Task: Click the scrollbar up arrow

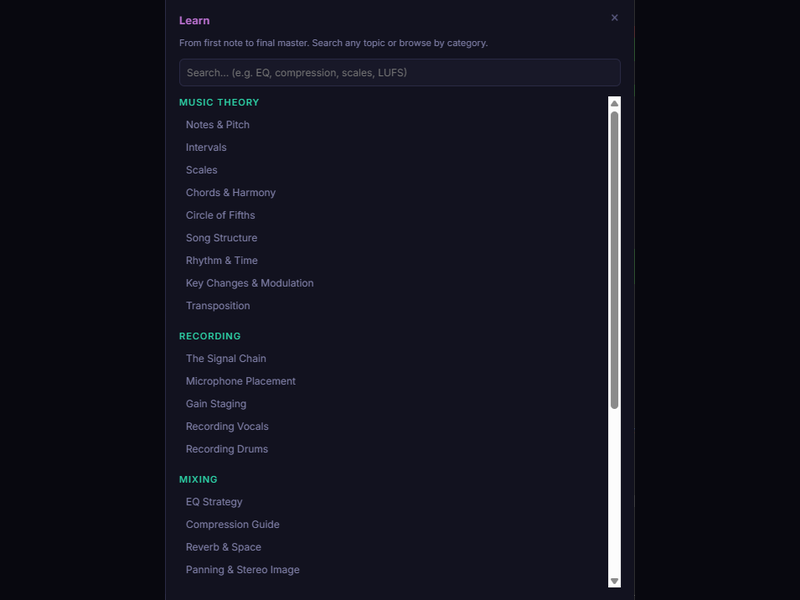Action: pos(614,103)
